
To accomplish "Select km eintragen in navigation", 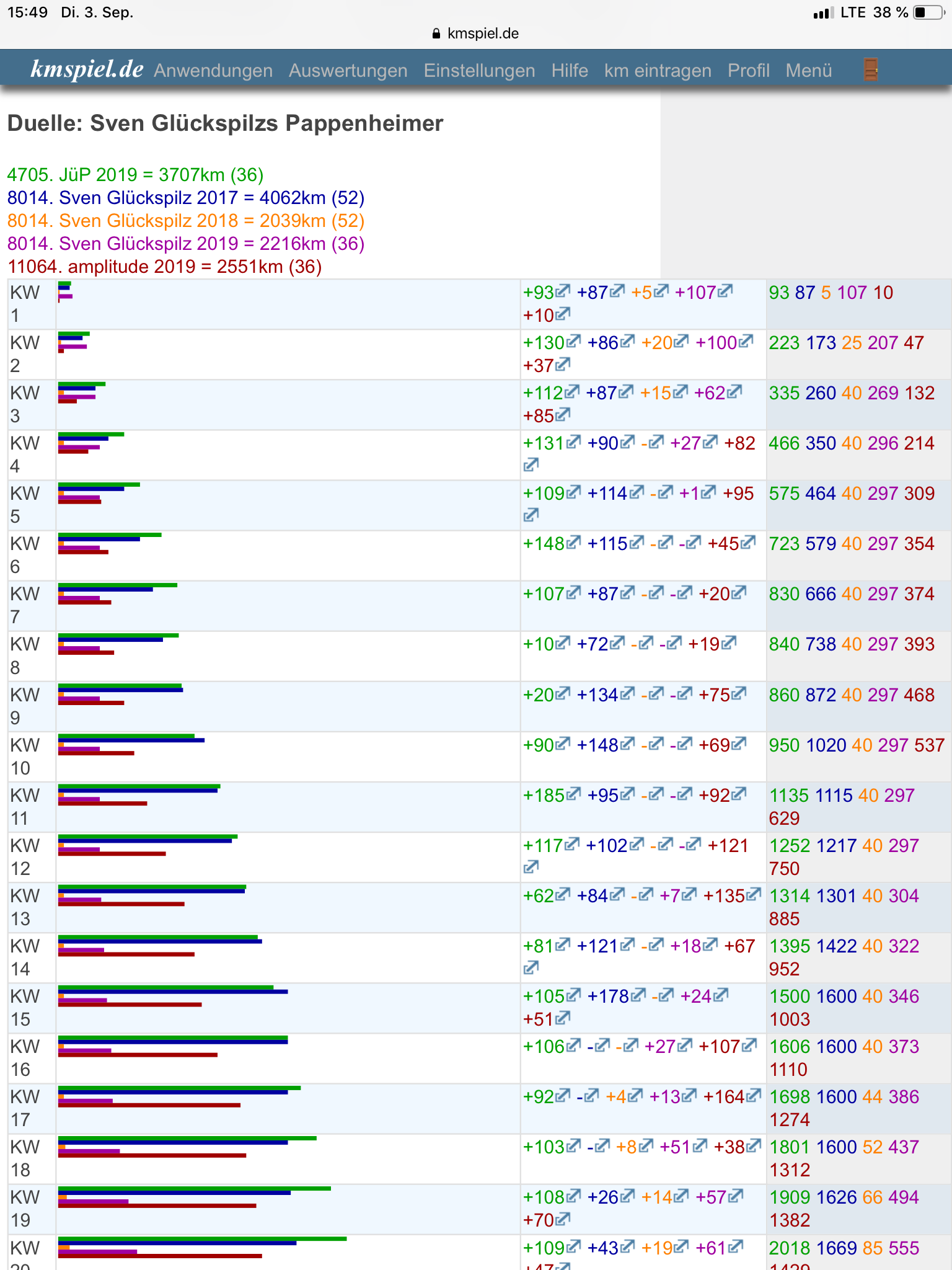I will [x=658, y=71].
